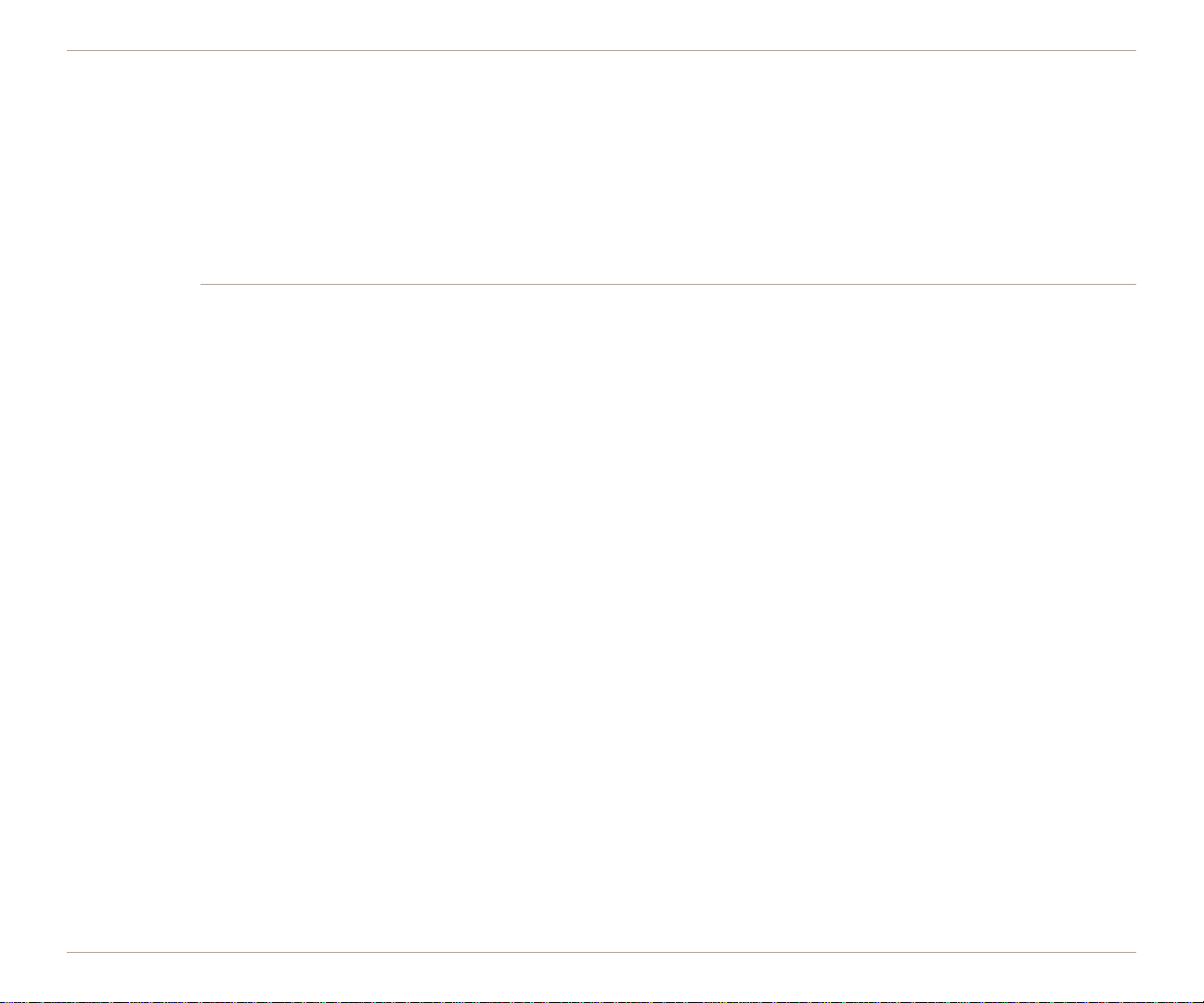
Task: Click the empty main content area below the divider
Action: (x=668, y=617)
